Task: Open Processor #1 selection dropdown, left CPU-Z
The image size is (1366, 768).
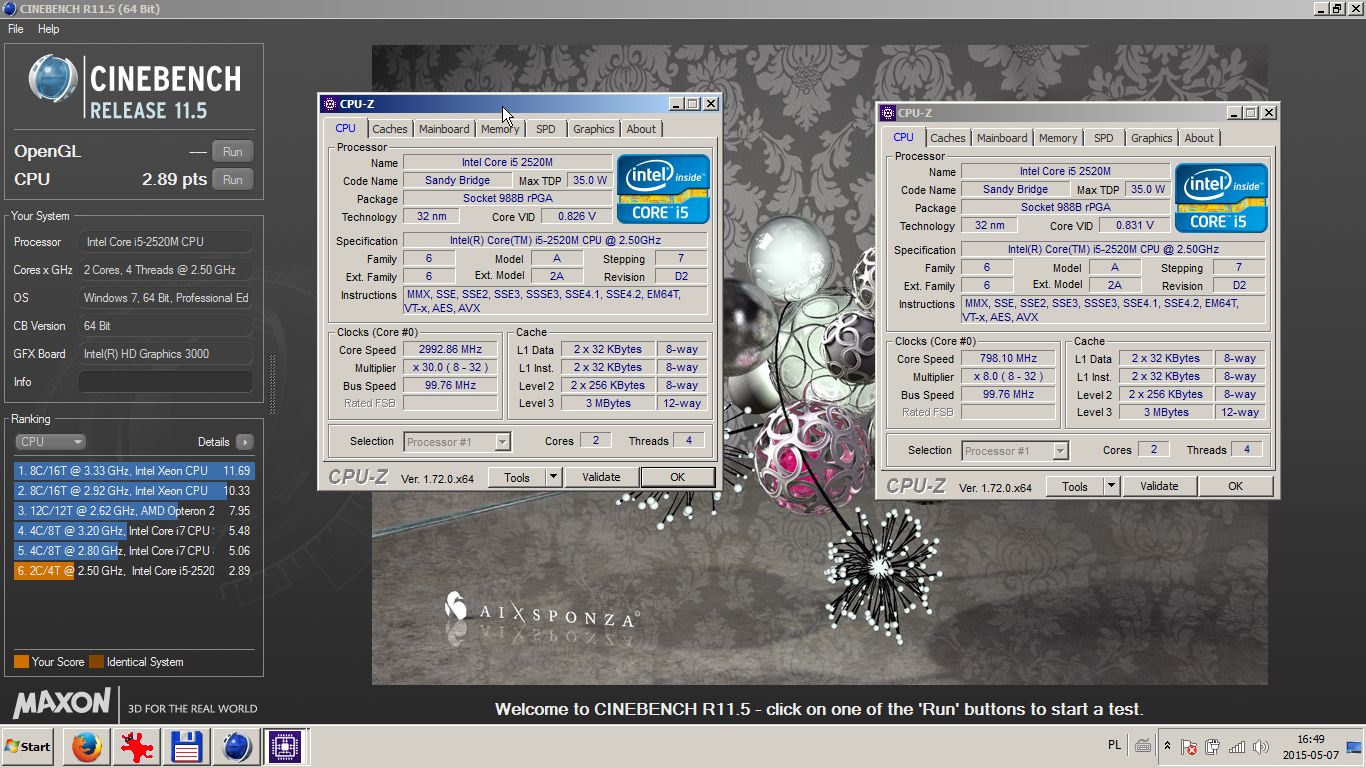Action: [x=457, y=441]
